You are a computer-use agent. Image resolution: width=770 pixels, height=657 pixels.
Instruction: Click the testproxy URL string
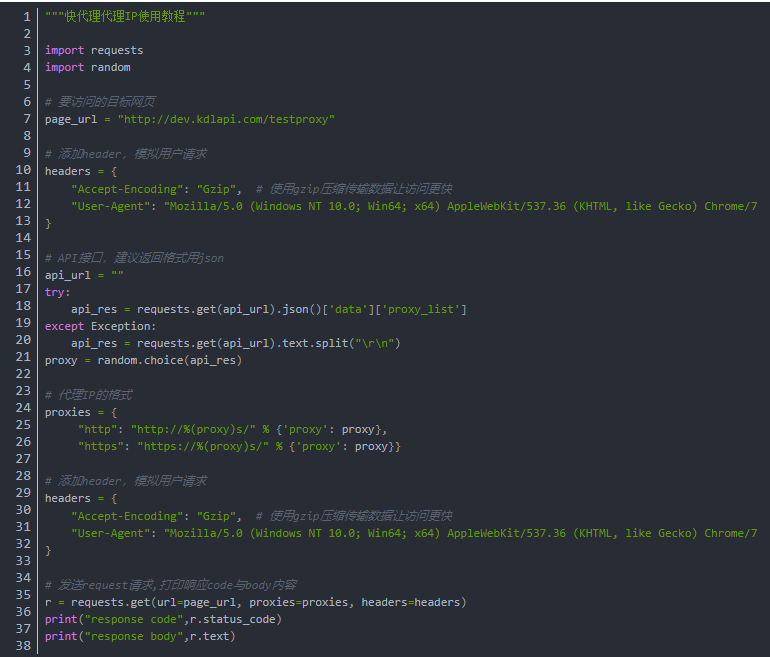click(226, 119)
